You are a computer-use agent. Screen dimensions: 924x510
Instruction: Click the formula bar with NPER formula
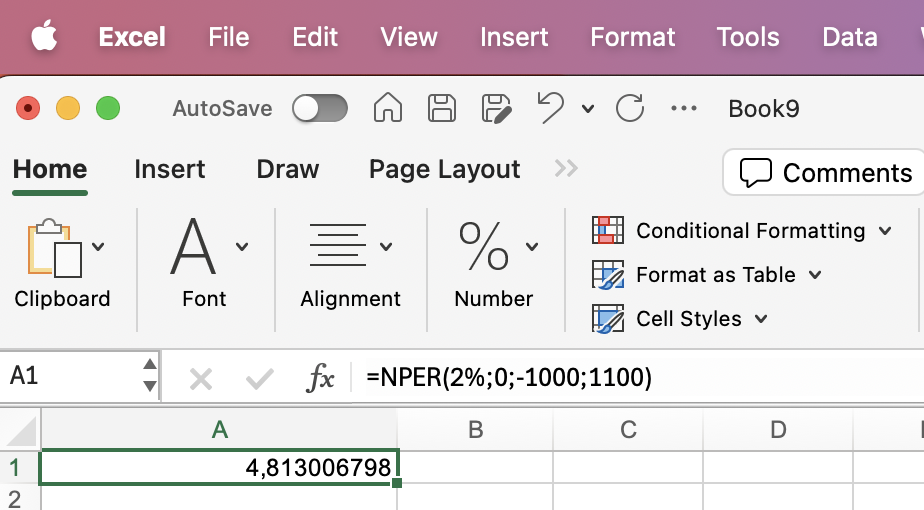tap(639, 377)
